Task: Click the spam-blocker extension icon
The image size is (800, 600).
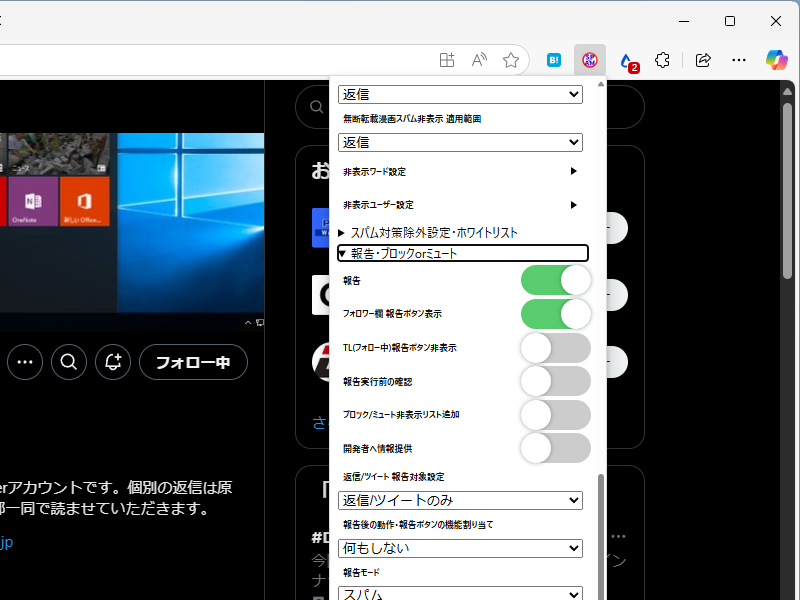Action: (590, 60)
